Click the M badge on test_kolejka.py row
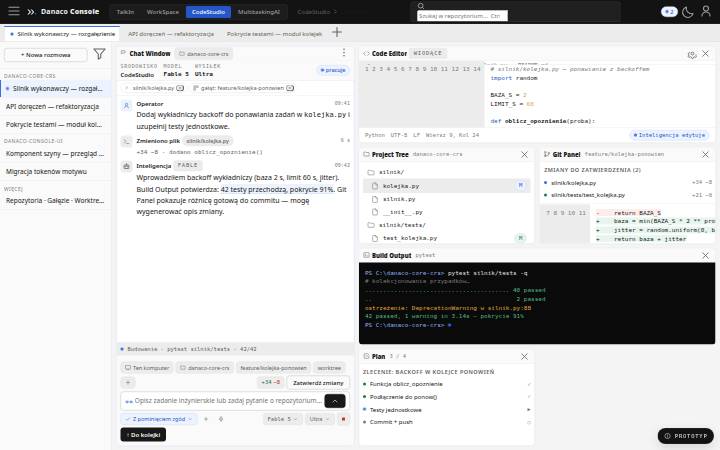The width and height of the screenshot is (720, 450). pyautogui.click(x=520, y=238)
